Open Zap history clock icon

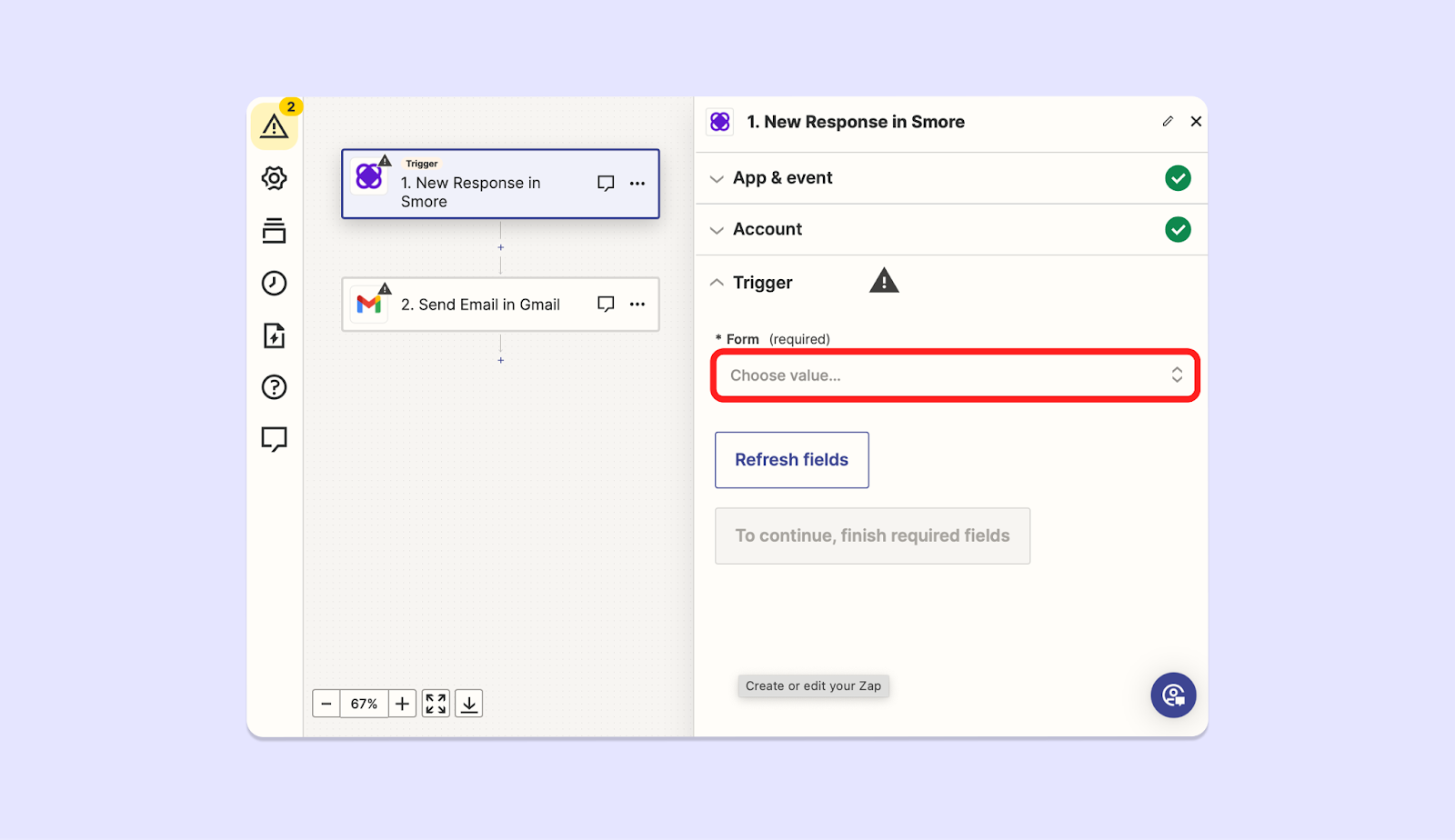[x=274, y=283]
